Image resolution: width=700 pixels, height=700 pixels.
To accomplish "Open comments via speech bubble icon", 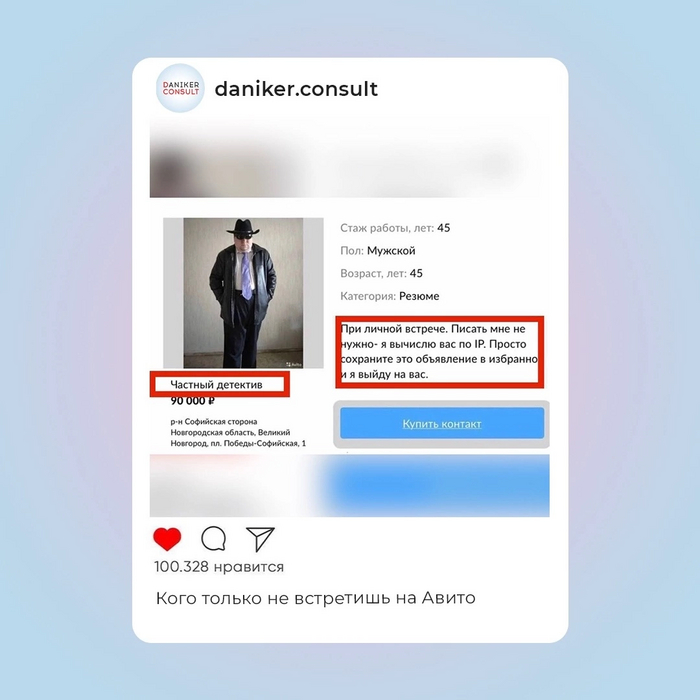I will coord(213,538).
